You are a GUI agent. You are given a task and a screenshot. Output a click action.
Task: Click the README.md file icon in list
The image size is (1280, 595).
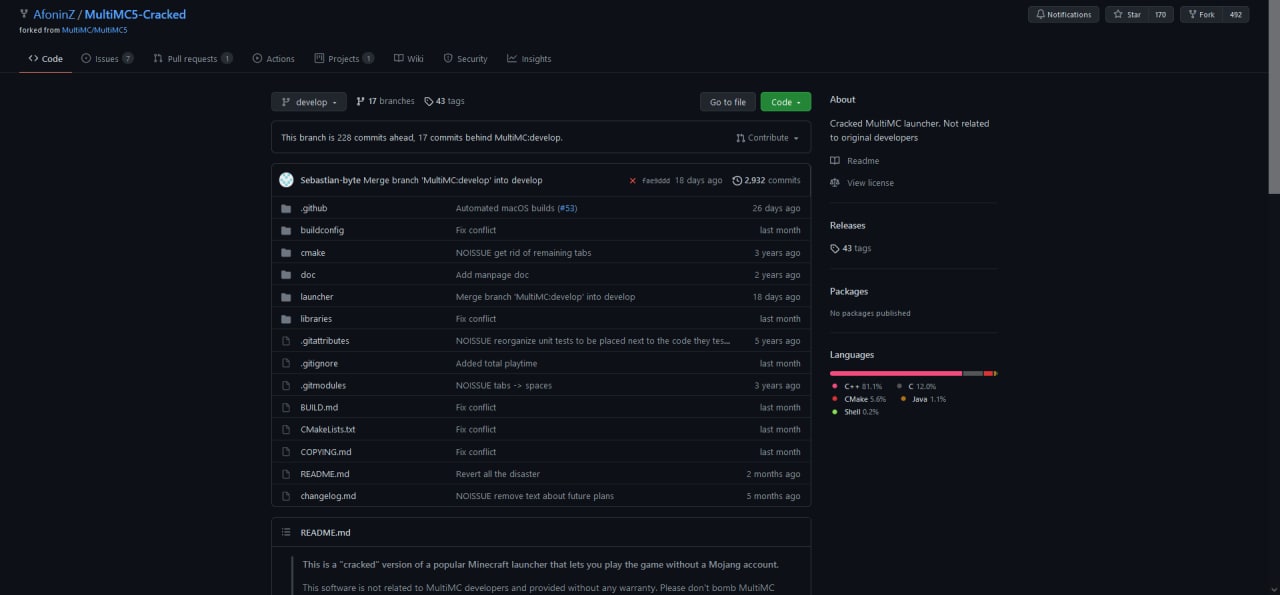click(286, 474)
